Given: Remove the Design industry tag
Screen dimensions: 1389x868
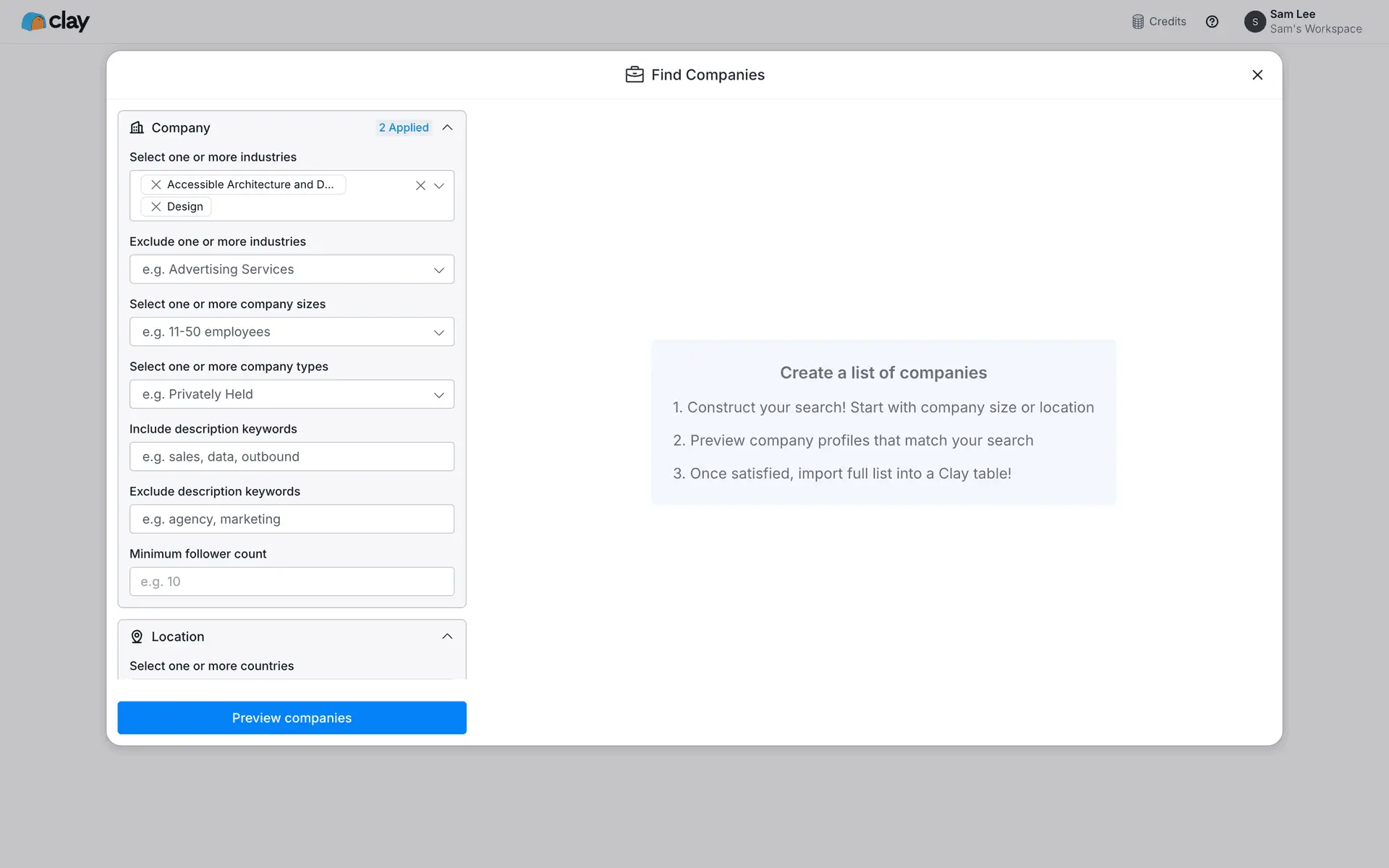Looking at the screenshot, I should coord(156,207).
